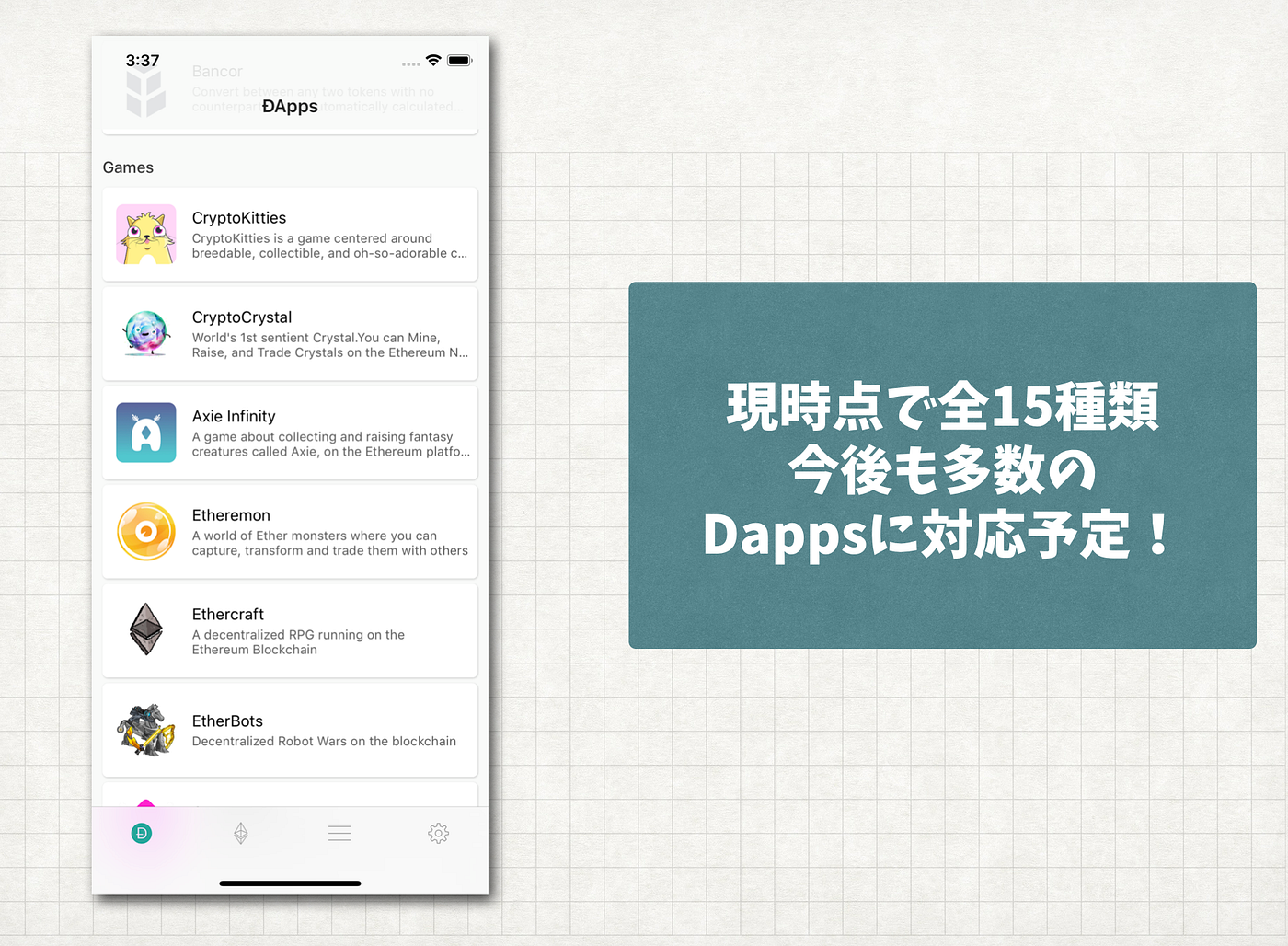1288x946 pixels.
Task: Tap the battery status icon
Action: (x=460, y=61)
